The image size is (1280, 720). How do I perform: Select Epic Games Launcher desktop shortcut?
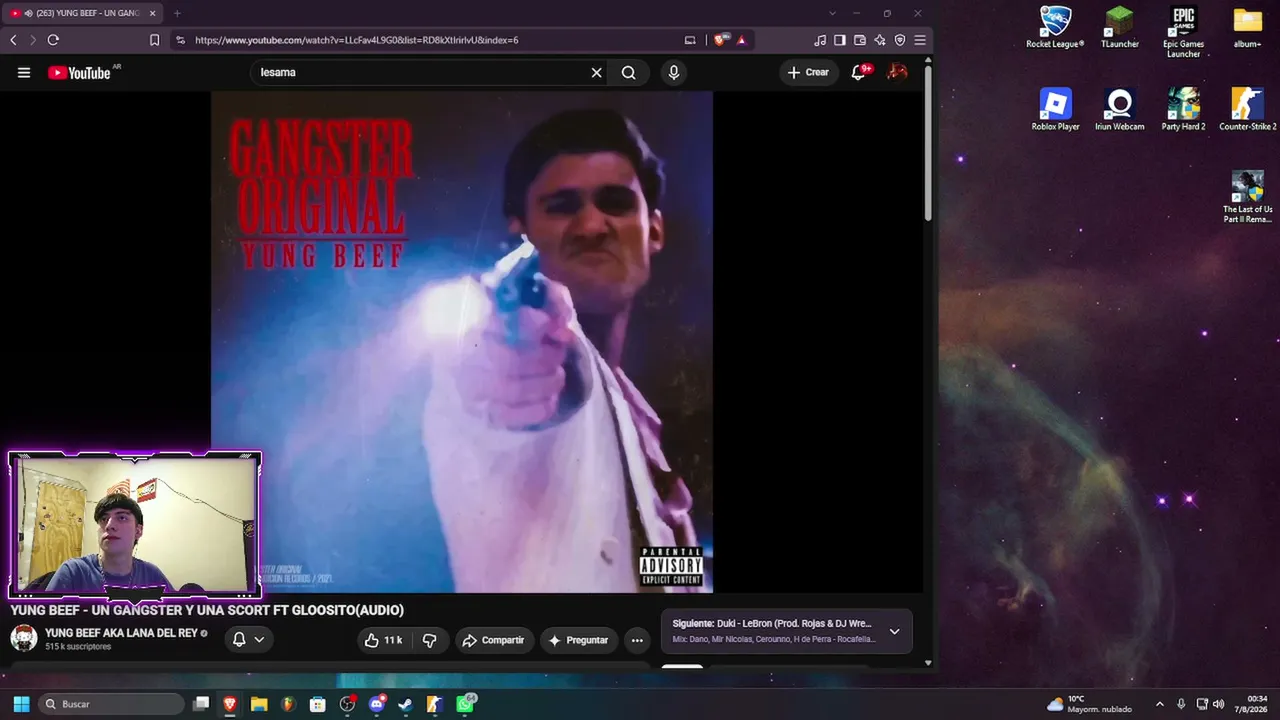[x=1183, y=32]
